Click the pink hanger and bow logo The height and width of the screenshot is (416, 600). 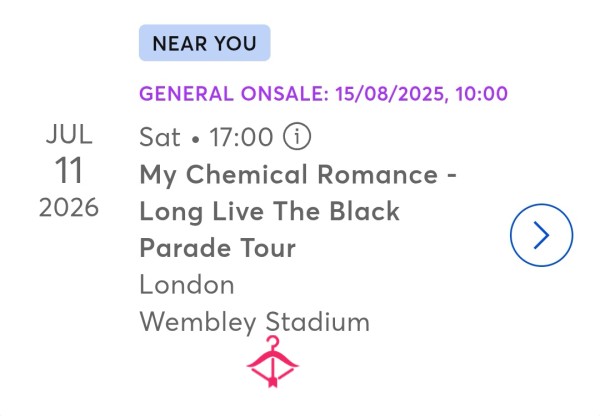pyautogui.click(x=272, y=362)
